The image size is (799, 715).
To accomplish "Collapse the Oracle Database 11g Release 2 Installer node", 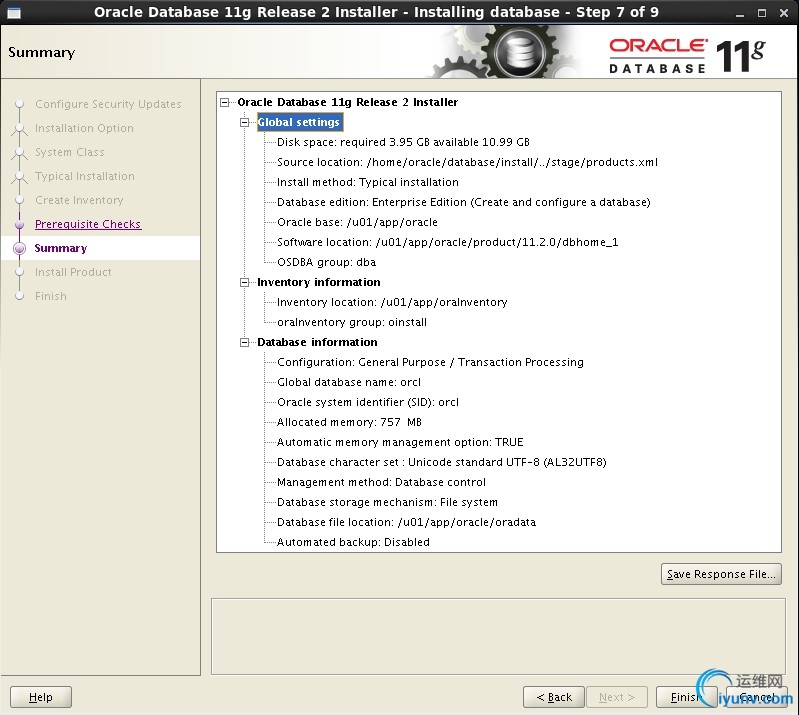I will pyautogui.click(x=225, y=102).
